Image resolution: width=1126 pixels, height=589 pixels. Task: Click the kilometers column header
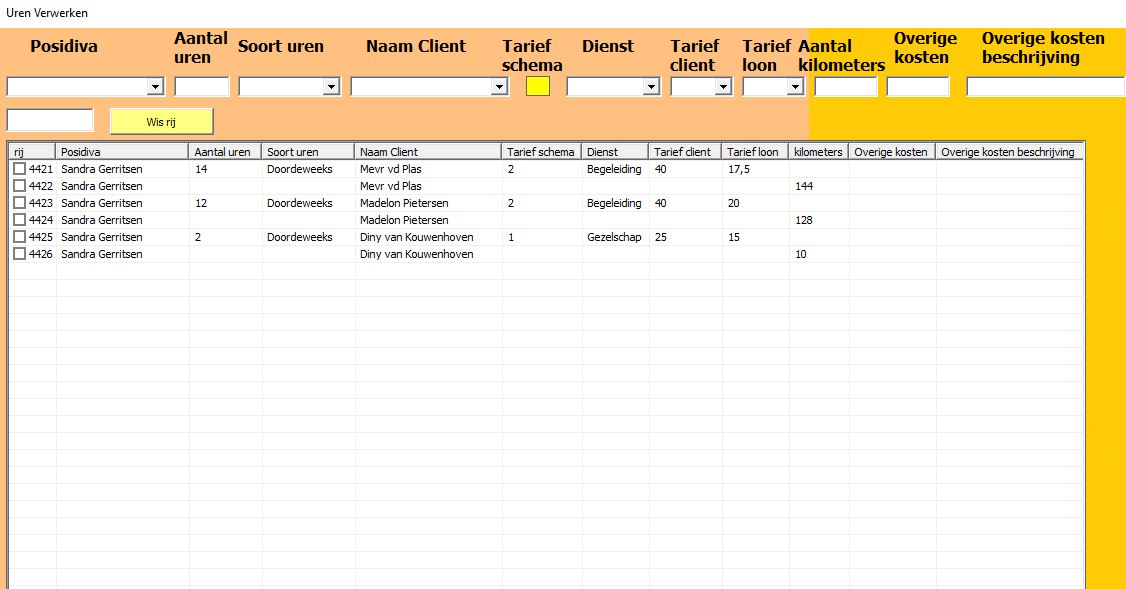(x=820, y=152)
